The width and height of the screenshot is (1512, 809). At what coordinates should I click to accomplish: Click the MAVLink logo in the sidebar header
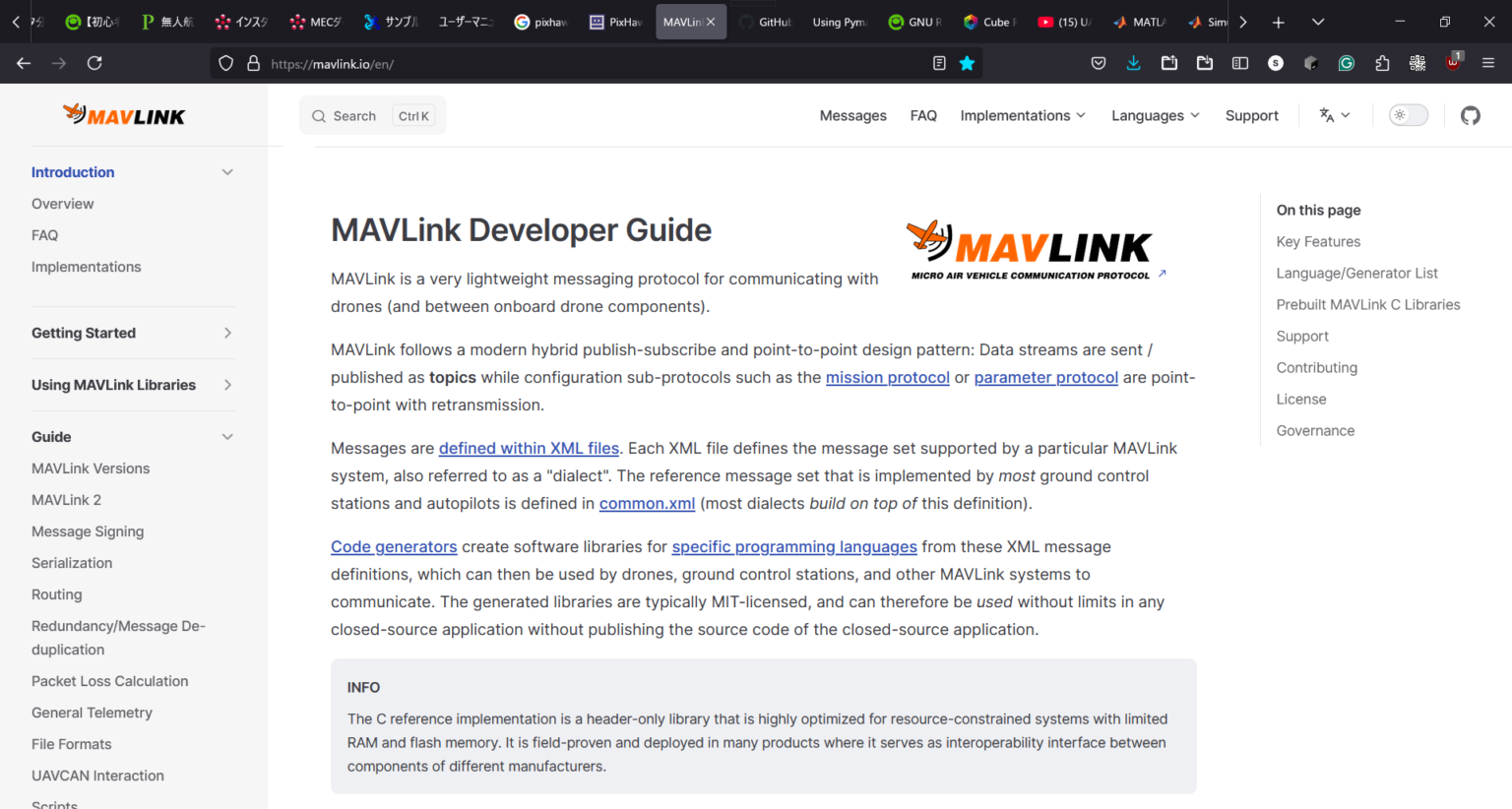pos(124,114)
